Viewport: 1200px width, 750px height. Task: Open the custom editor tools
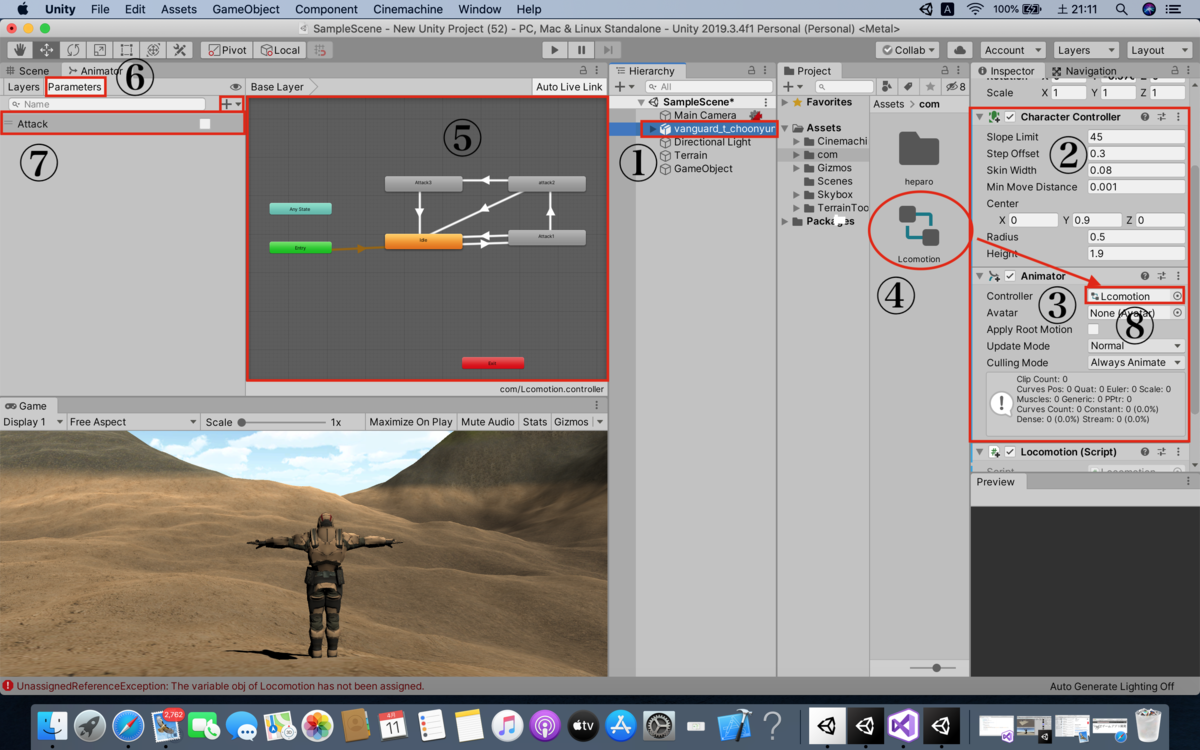180,50
